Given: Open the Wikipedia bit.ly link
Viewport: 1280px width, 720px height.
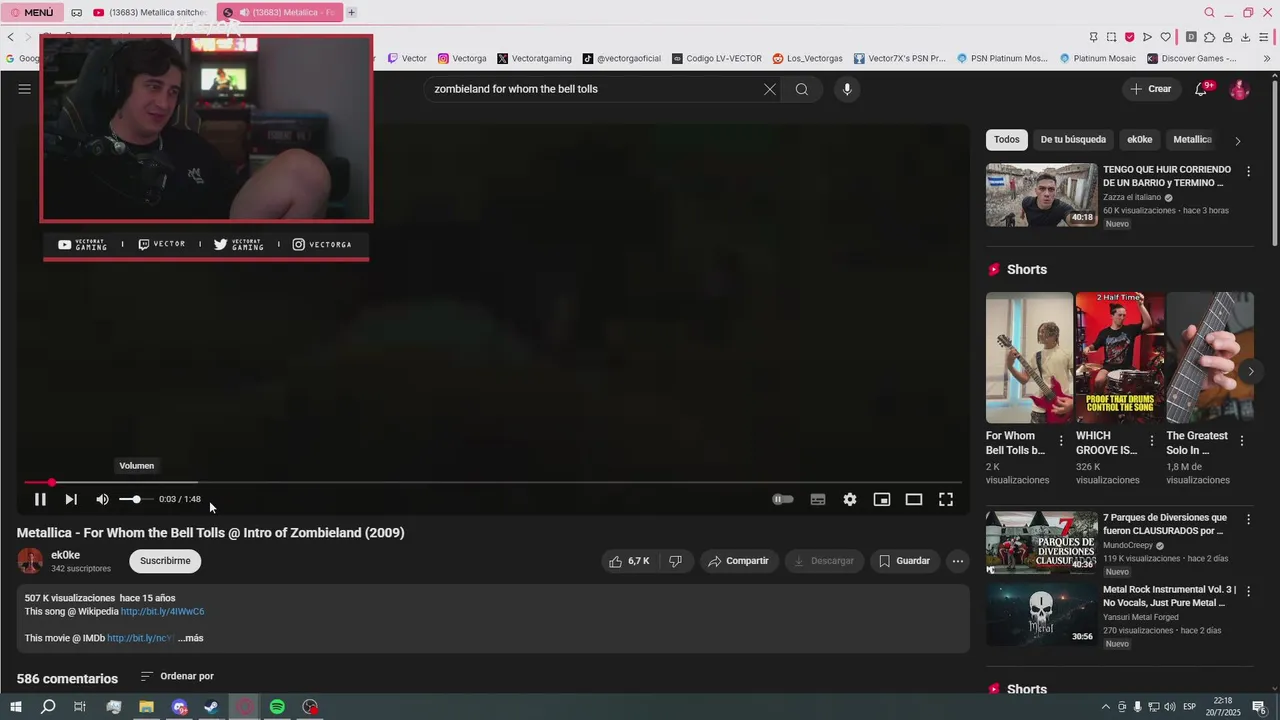Looking at the screenshot, I should [x=162, y=611].
